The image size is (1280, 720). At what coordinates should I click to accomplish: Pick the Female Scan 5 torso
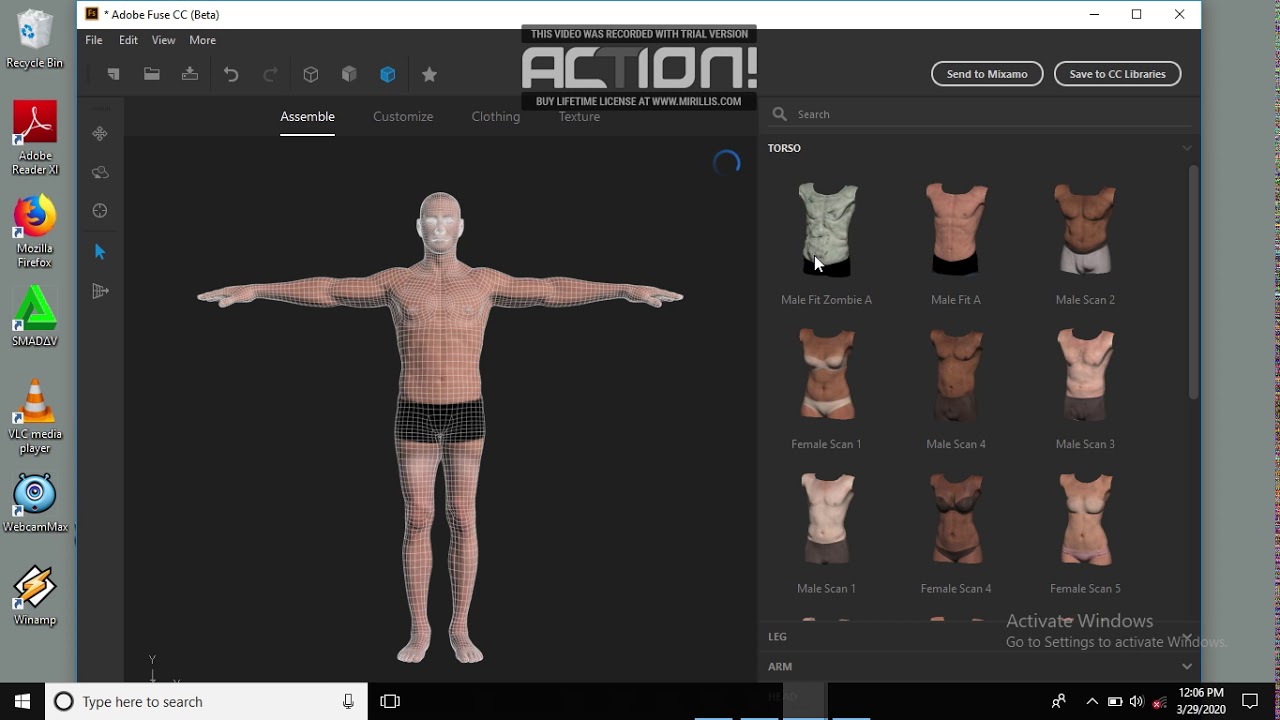pyautogui.click(x=1085, y=533)
